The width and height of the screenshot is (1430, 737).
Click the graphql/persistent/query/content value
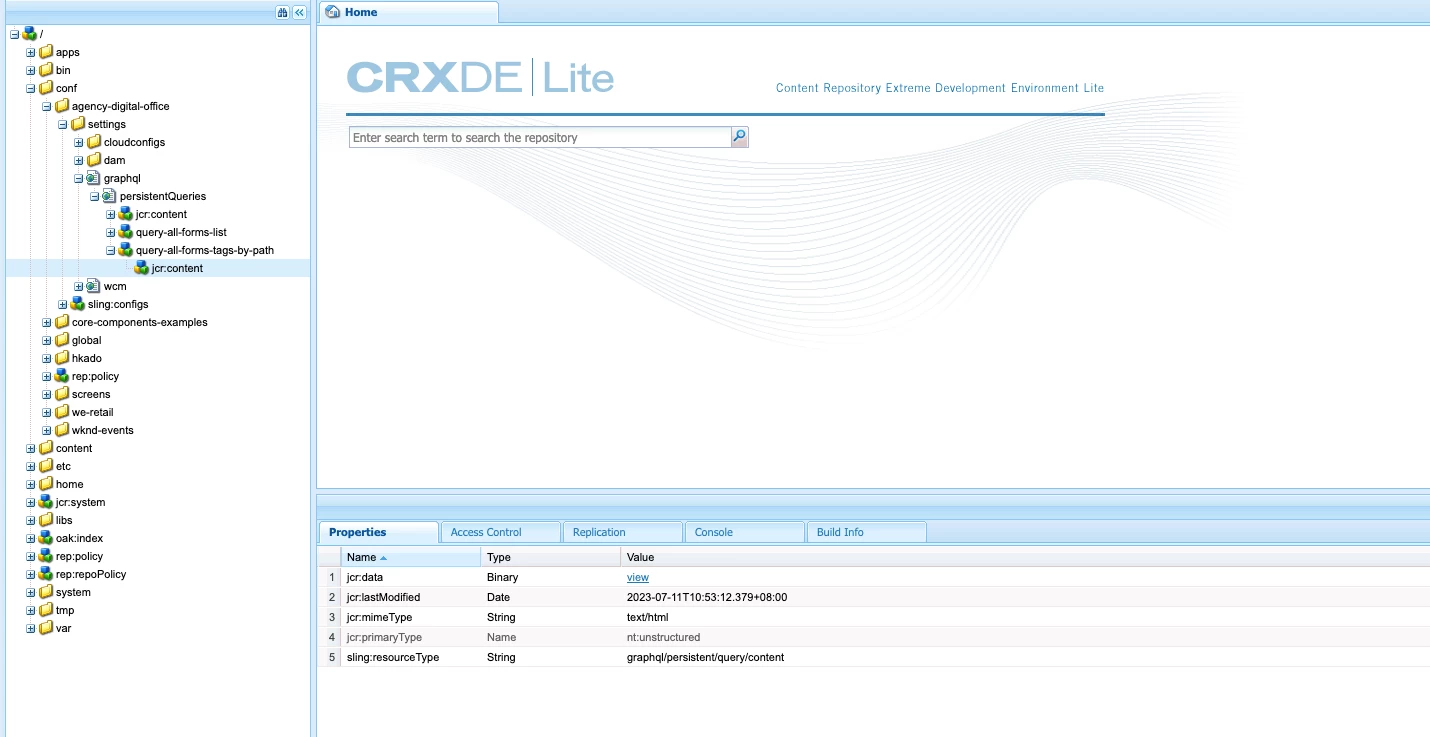[705, 657]
